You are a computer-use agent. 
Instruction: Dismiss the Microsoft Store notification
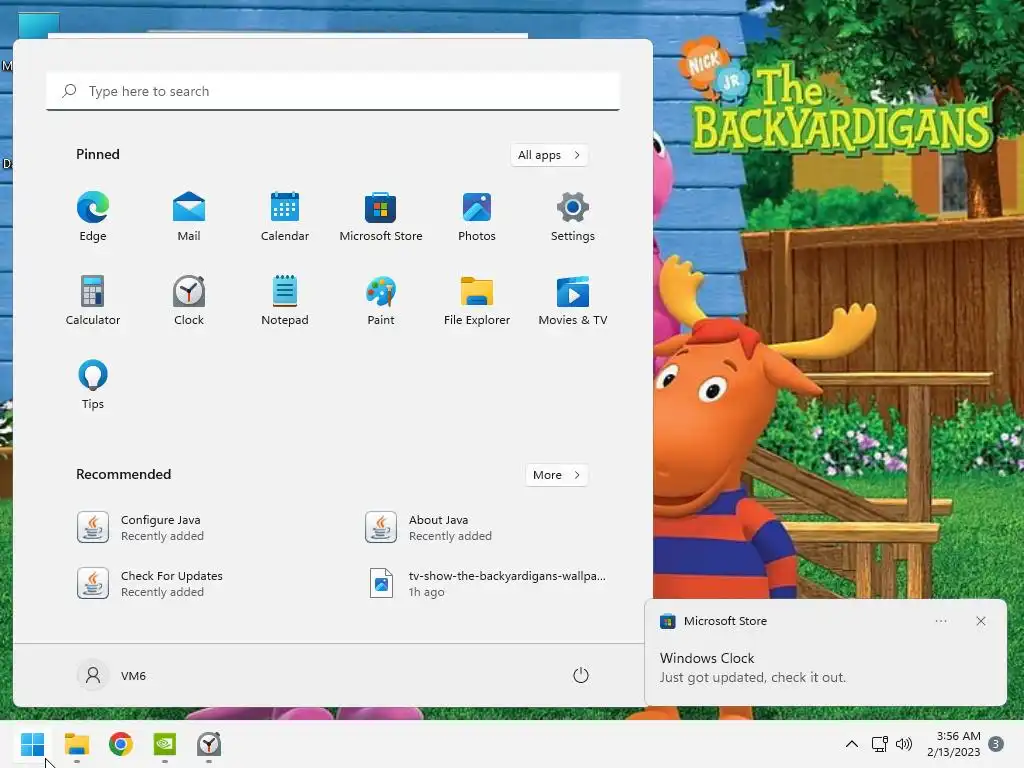click(981, 621)
